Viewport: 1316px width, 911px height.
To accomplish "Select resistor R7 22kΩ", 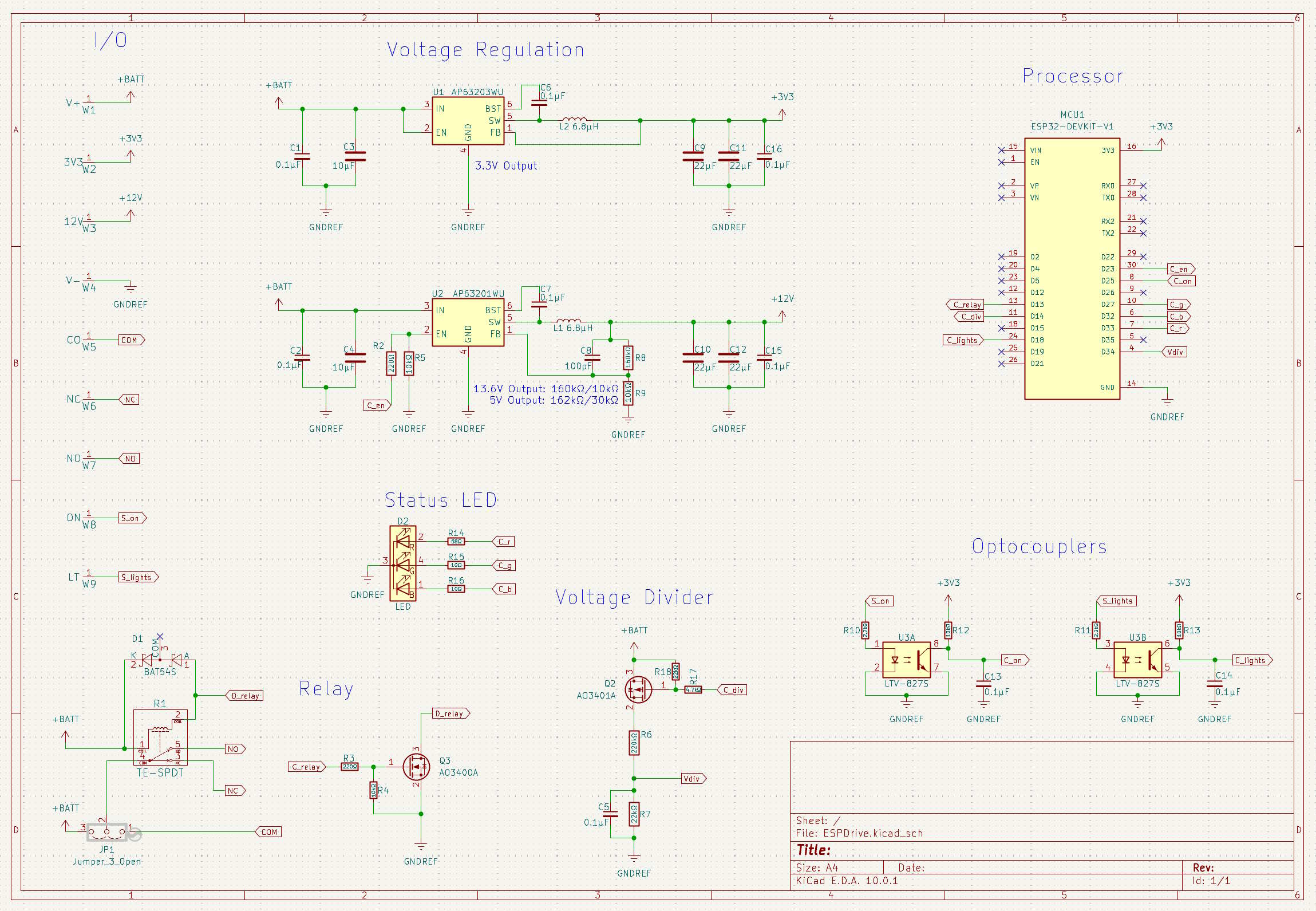I will [x=634, y=814].
